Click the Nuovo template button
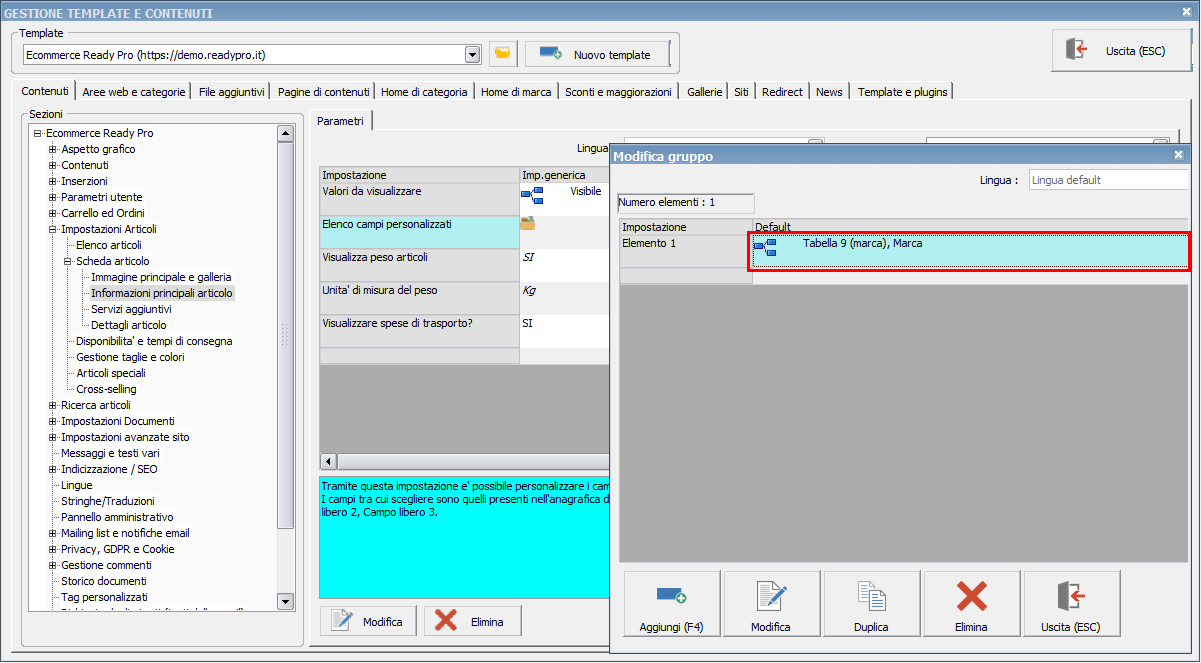 click(x=597, y=54)
